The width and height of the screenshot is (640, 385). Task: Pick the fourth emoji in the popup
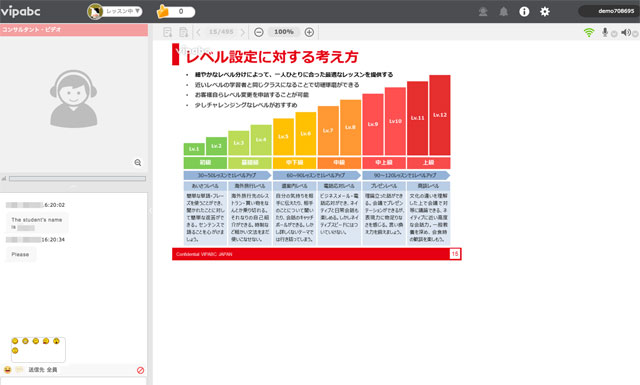click(x=46, y=341)
